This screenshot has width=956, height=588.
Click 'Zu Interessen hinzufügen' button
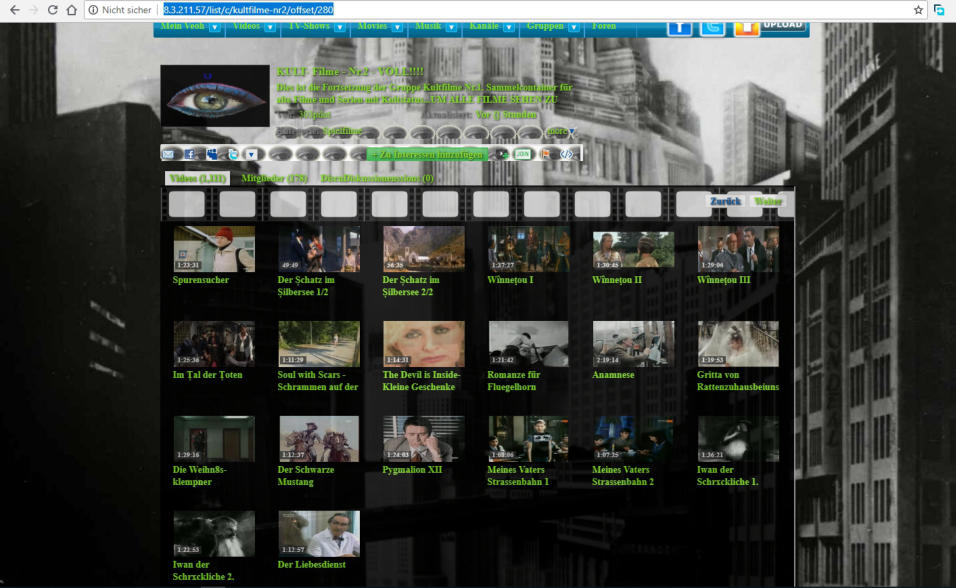tap(427, 155)
